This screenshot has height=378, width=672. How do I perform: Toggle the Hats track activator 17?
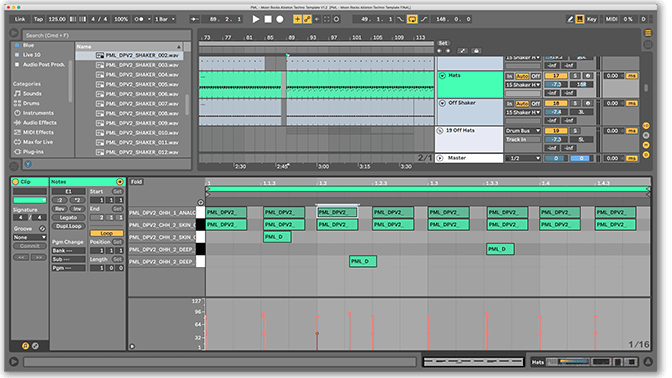556,76
